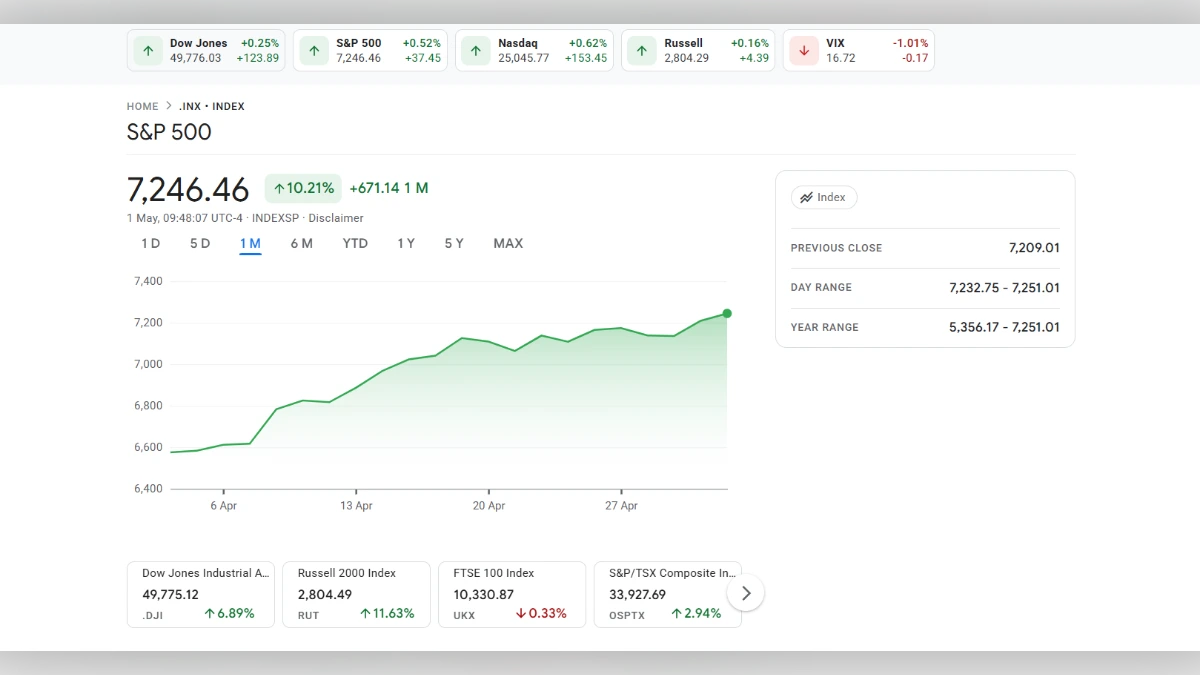Viewport: 1200px width, 675px height.
Task: Open S&P/TSX Composite Index related card
Action: point(668,594)
